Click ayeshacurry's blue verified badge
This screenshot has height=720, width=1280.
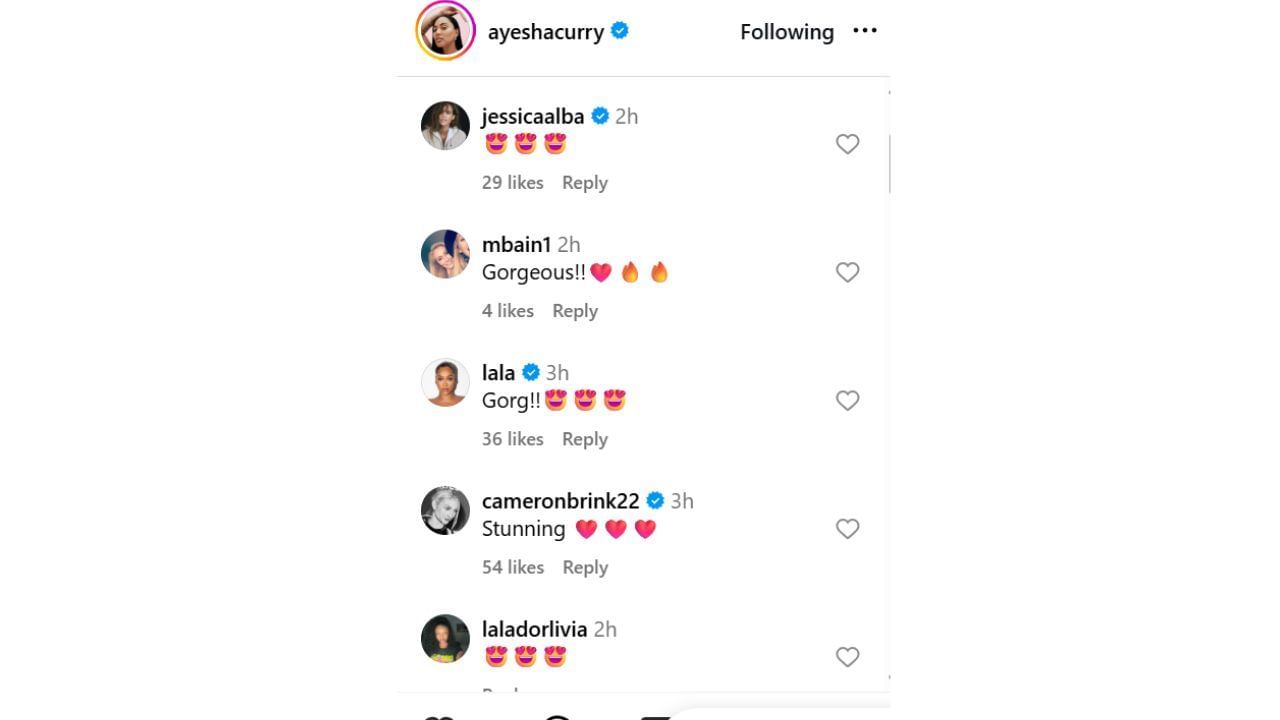(x=618, y=31)
